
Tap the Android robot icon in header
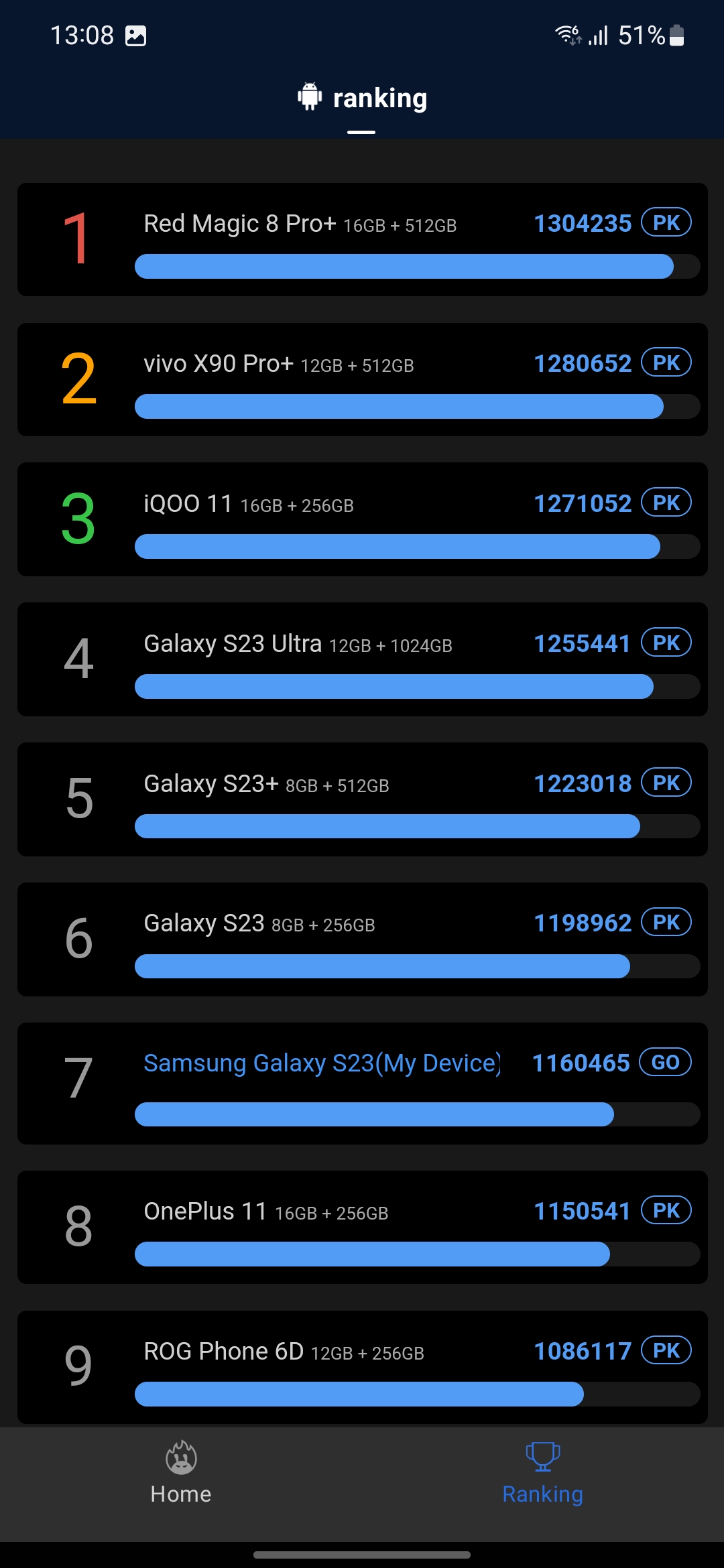pos(310,97)
